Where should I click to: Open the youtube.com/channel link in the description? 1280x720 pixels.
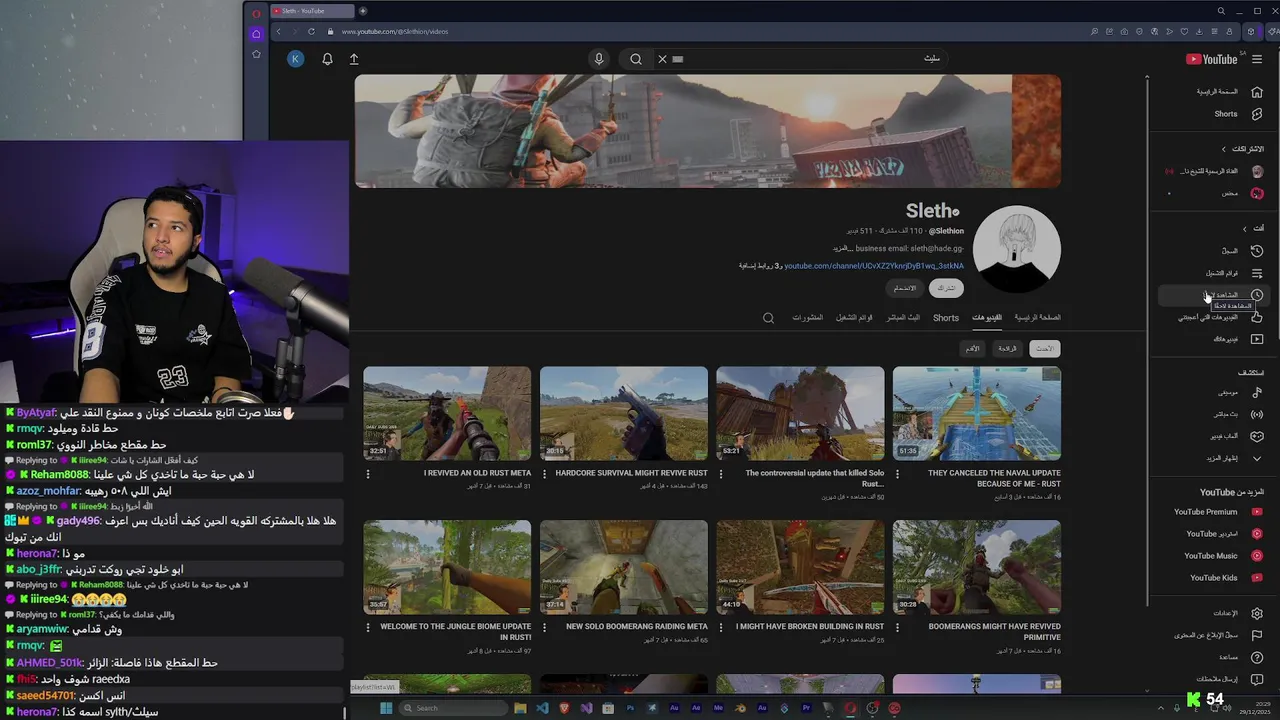pos(874,266)
